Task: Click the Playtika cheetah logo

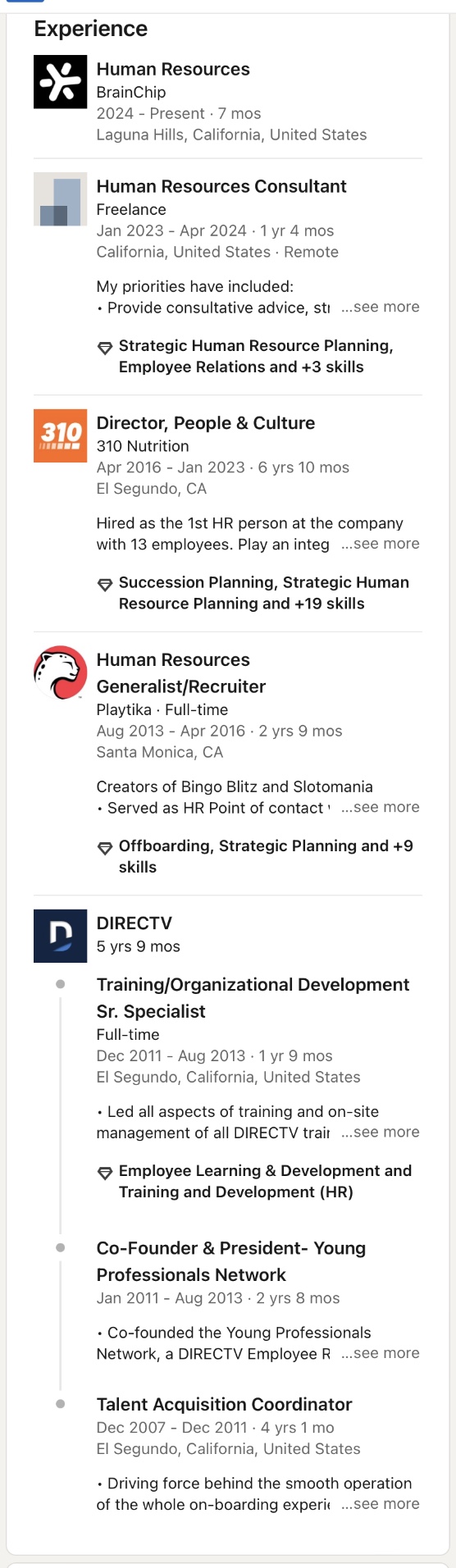Action: coord(60,673)
